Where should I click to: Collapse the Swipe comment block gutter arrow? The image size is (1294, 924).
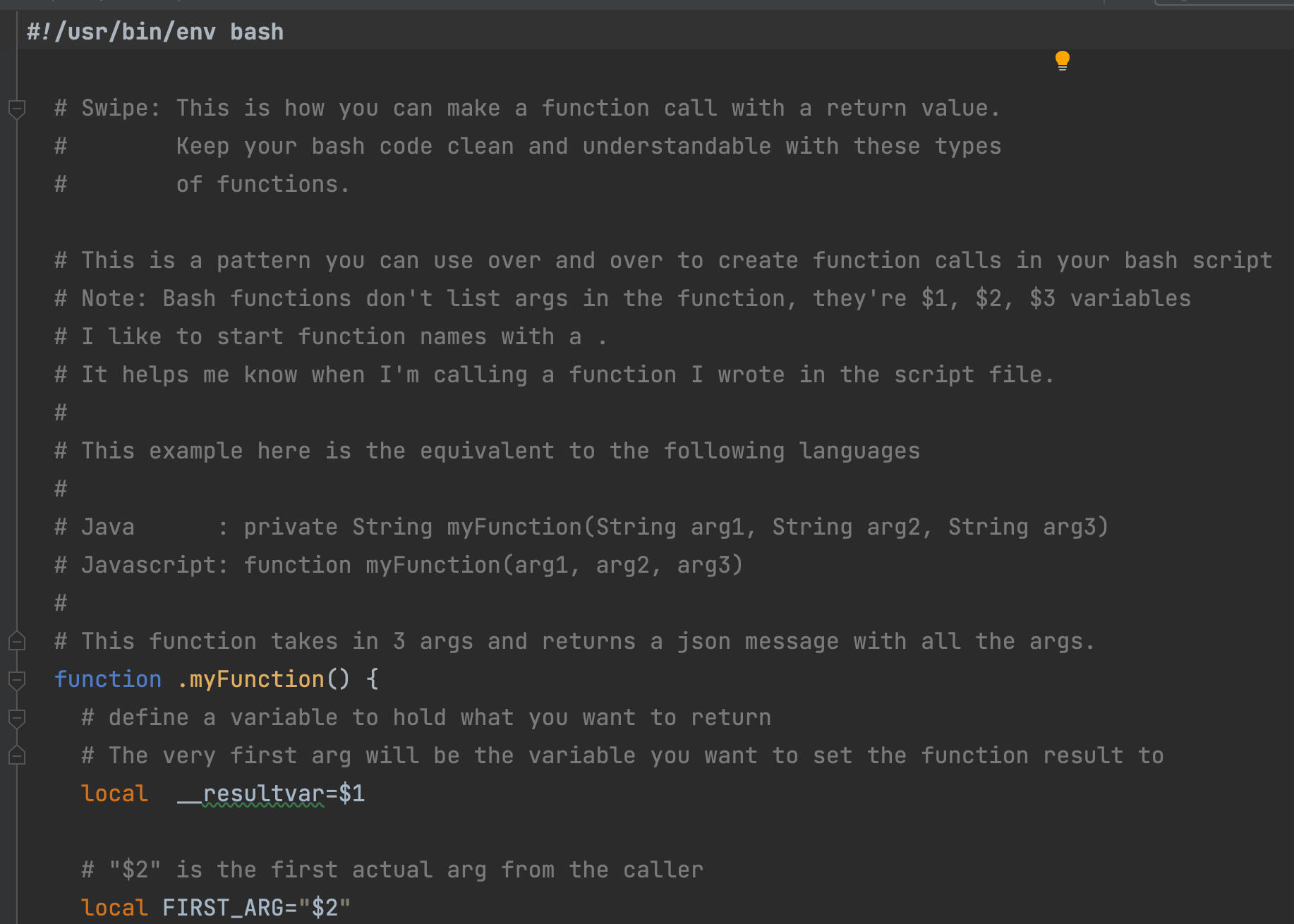17,108
